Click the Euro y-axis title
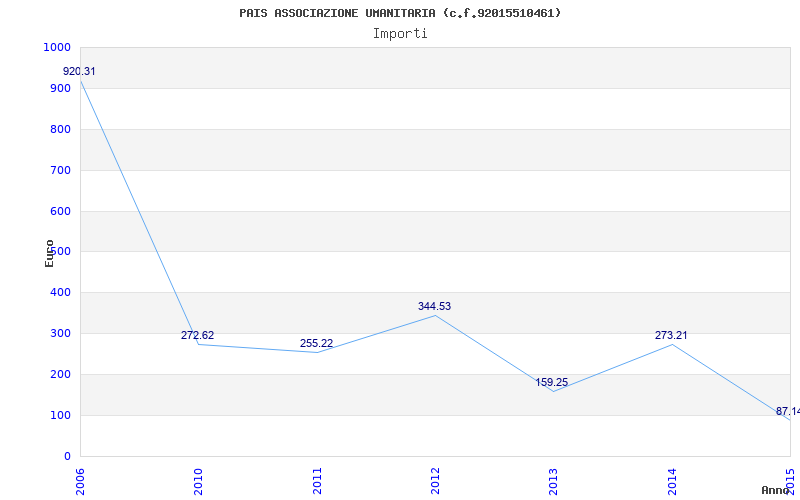This screenshot has width=800, height=500. (50, 253)
